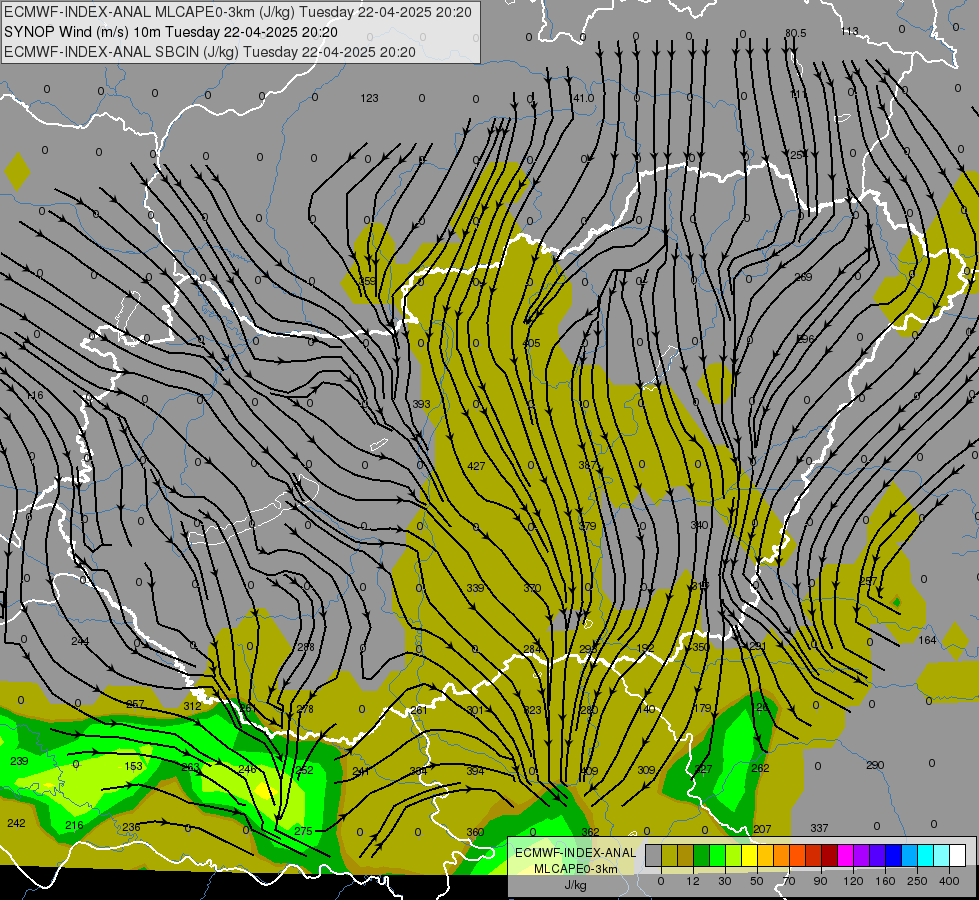Click the dark green legend swatch at 12

pyautogui.click(x=702, y=855)
